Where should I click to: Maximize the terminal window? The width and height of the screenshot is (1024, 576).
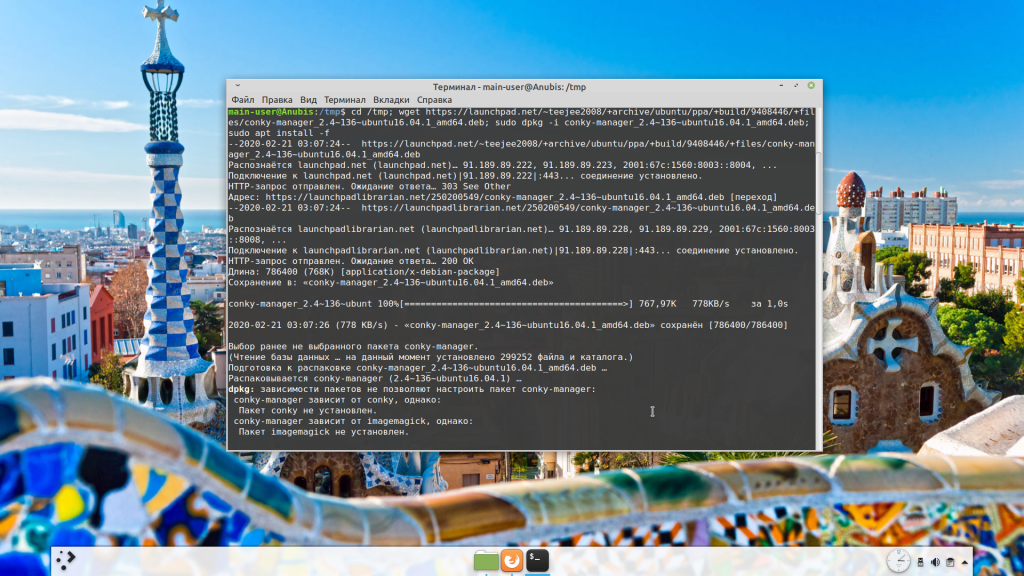pyautogui.click(x=796, y=86)
